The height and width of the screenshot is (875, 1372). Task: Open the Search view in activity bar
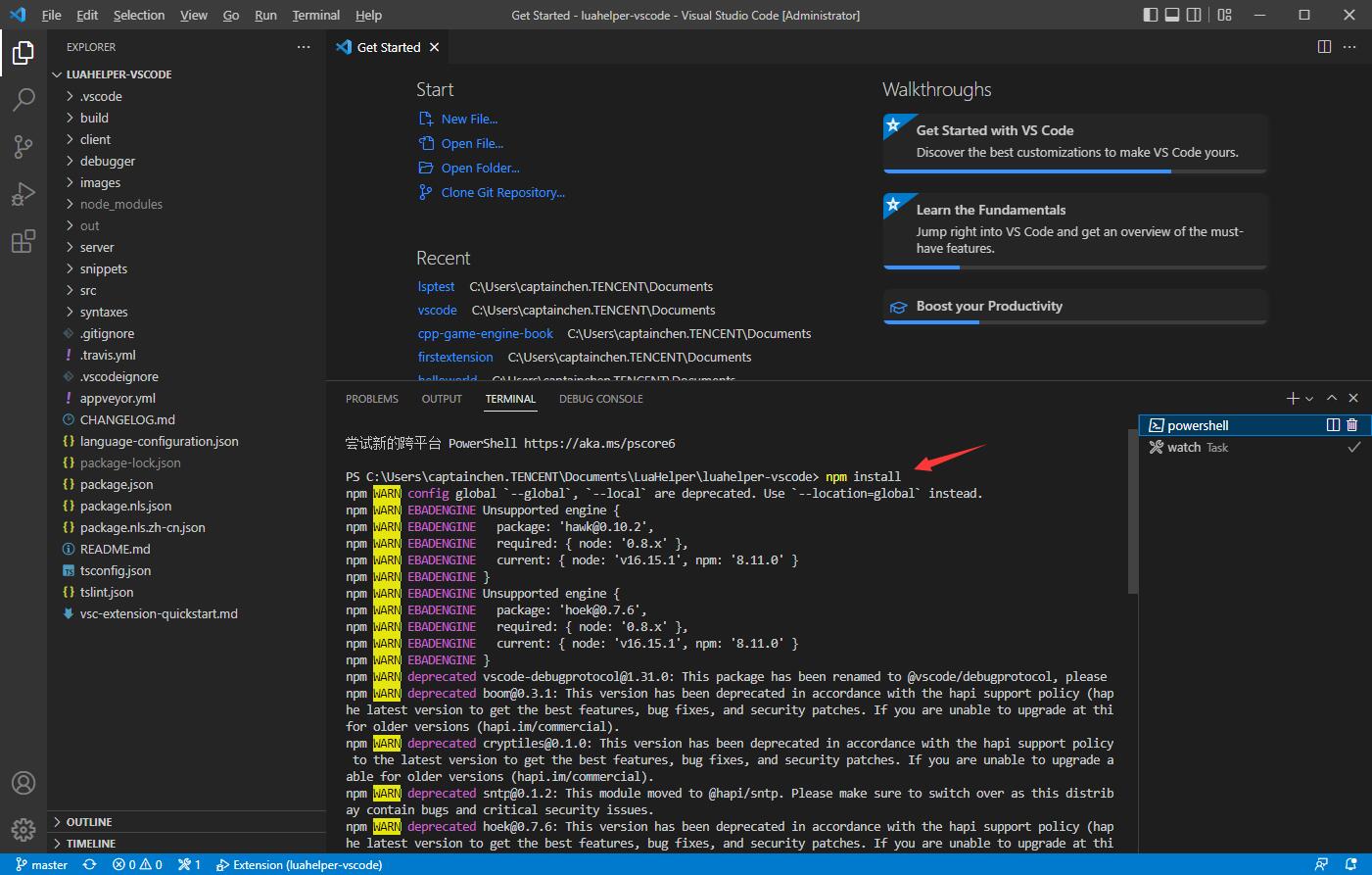[24, 99]
